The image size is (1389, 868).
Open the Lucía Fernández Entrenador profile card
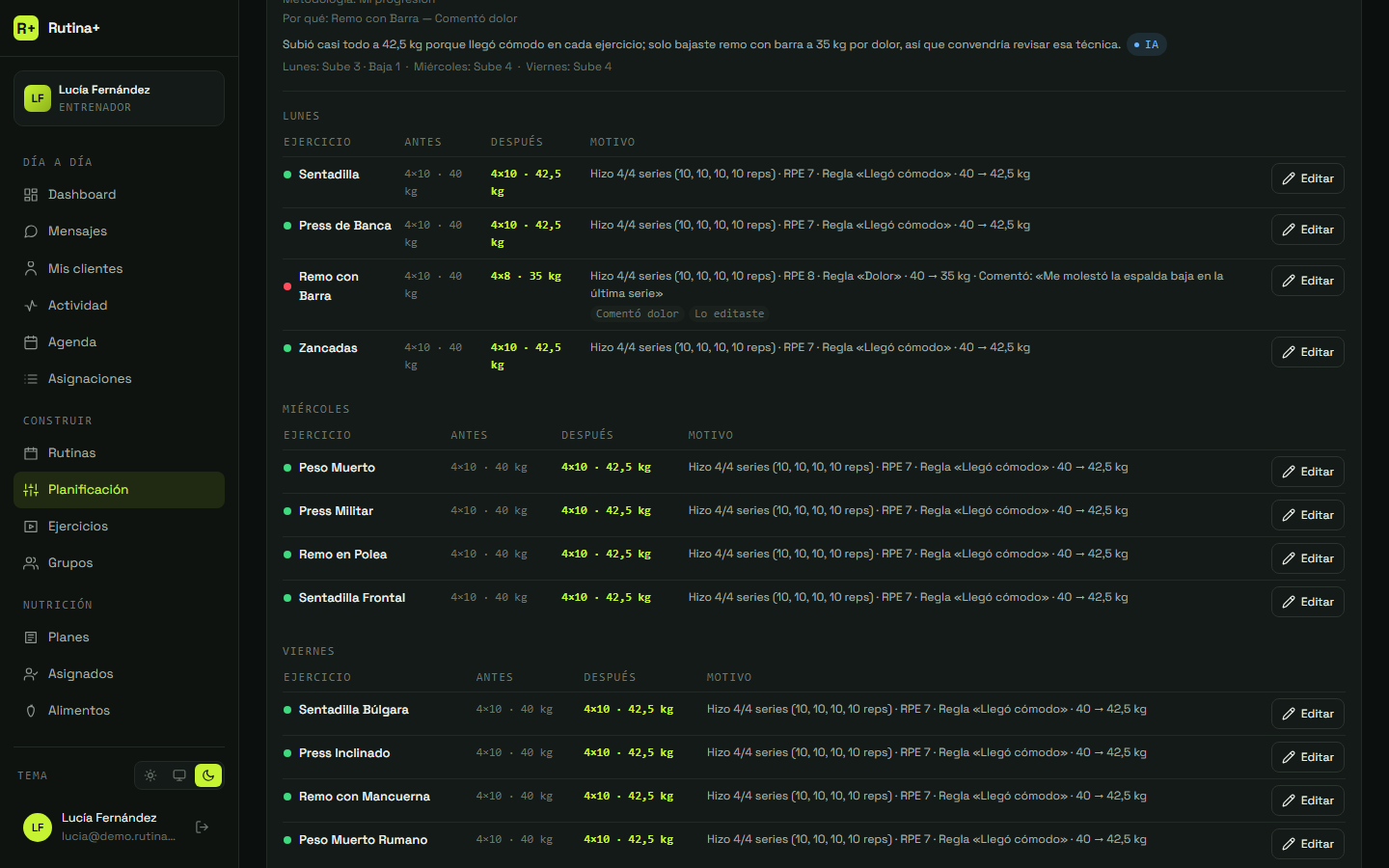119,98
